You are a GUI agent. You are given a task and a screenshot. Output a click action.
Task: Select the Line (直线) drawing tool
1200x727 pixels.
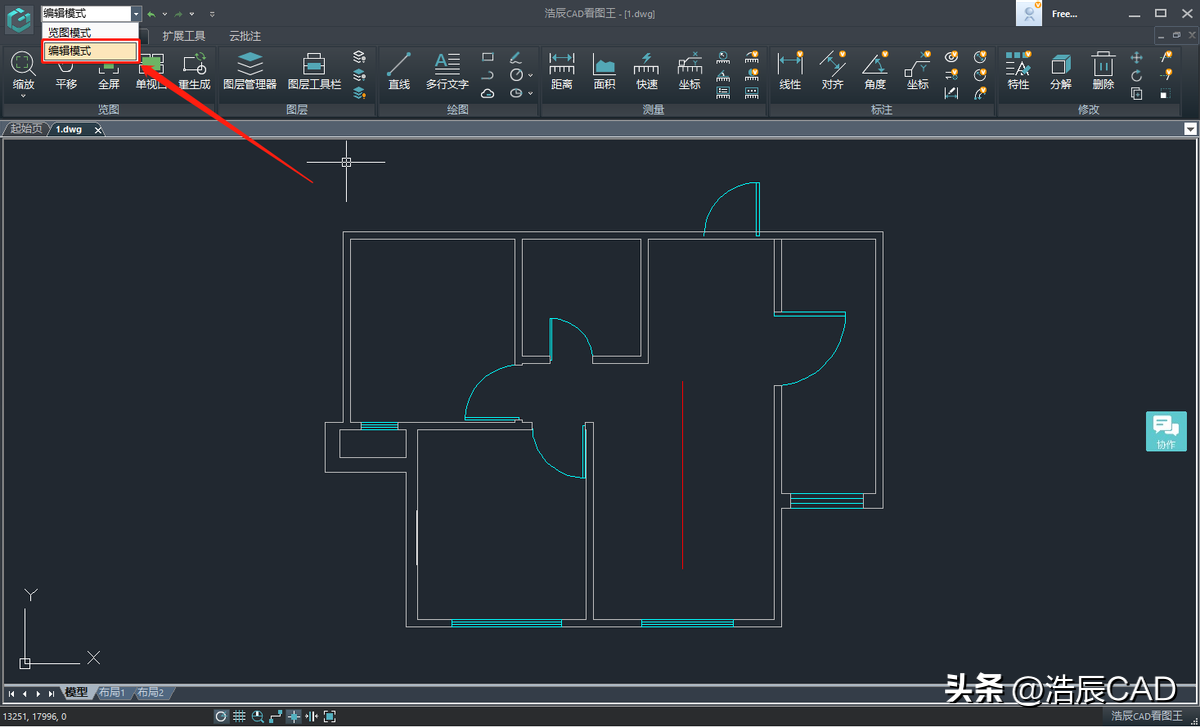point(399,72)
